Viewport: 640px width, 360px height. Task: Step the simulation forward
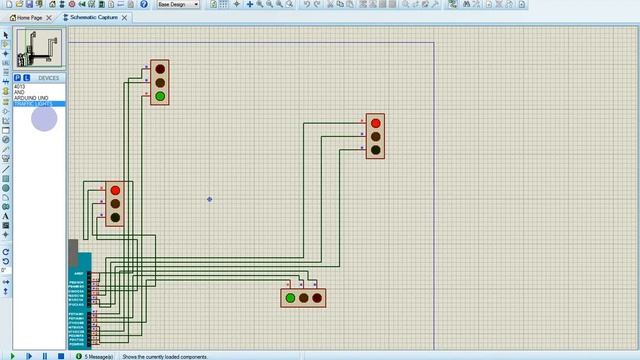pos(29,356)
